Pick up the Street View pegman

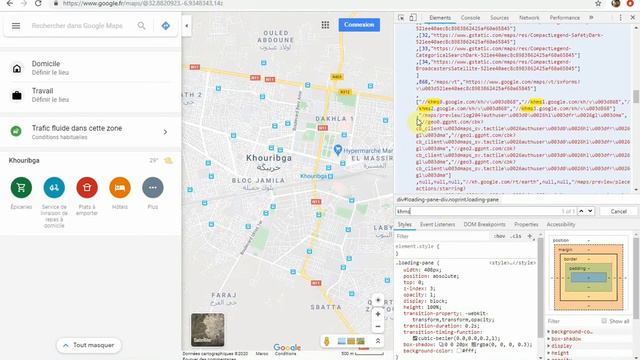coord(327,341)
